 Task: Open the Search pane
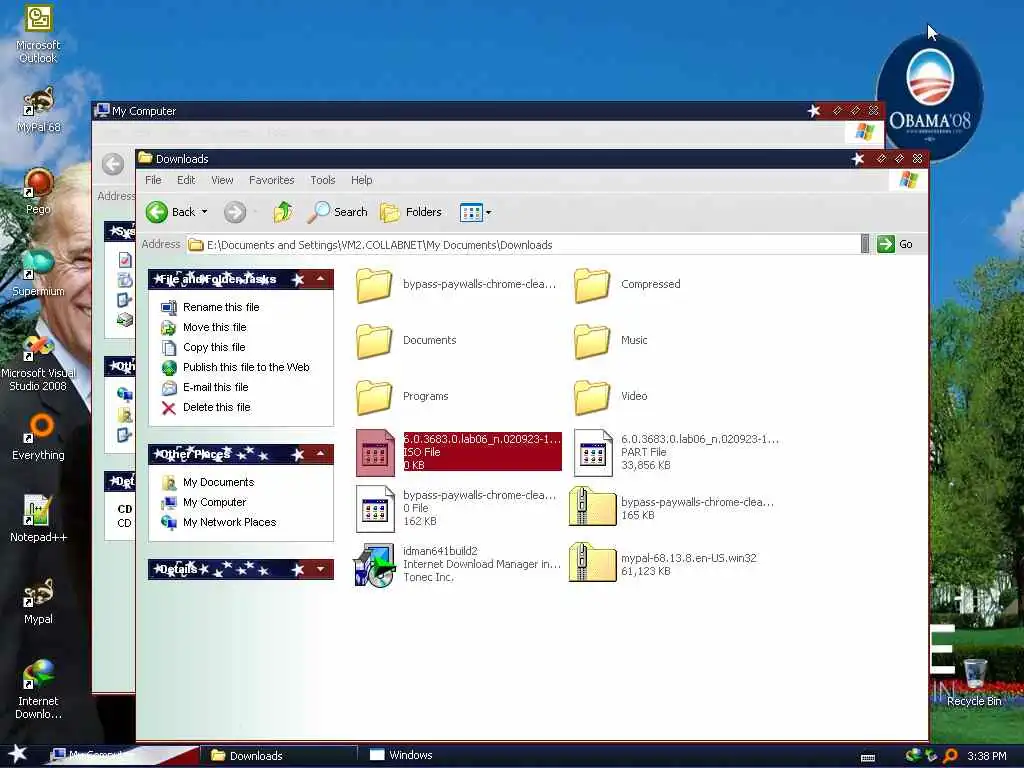[x=338, y=212]
